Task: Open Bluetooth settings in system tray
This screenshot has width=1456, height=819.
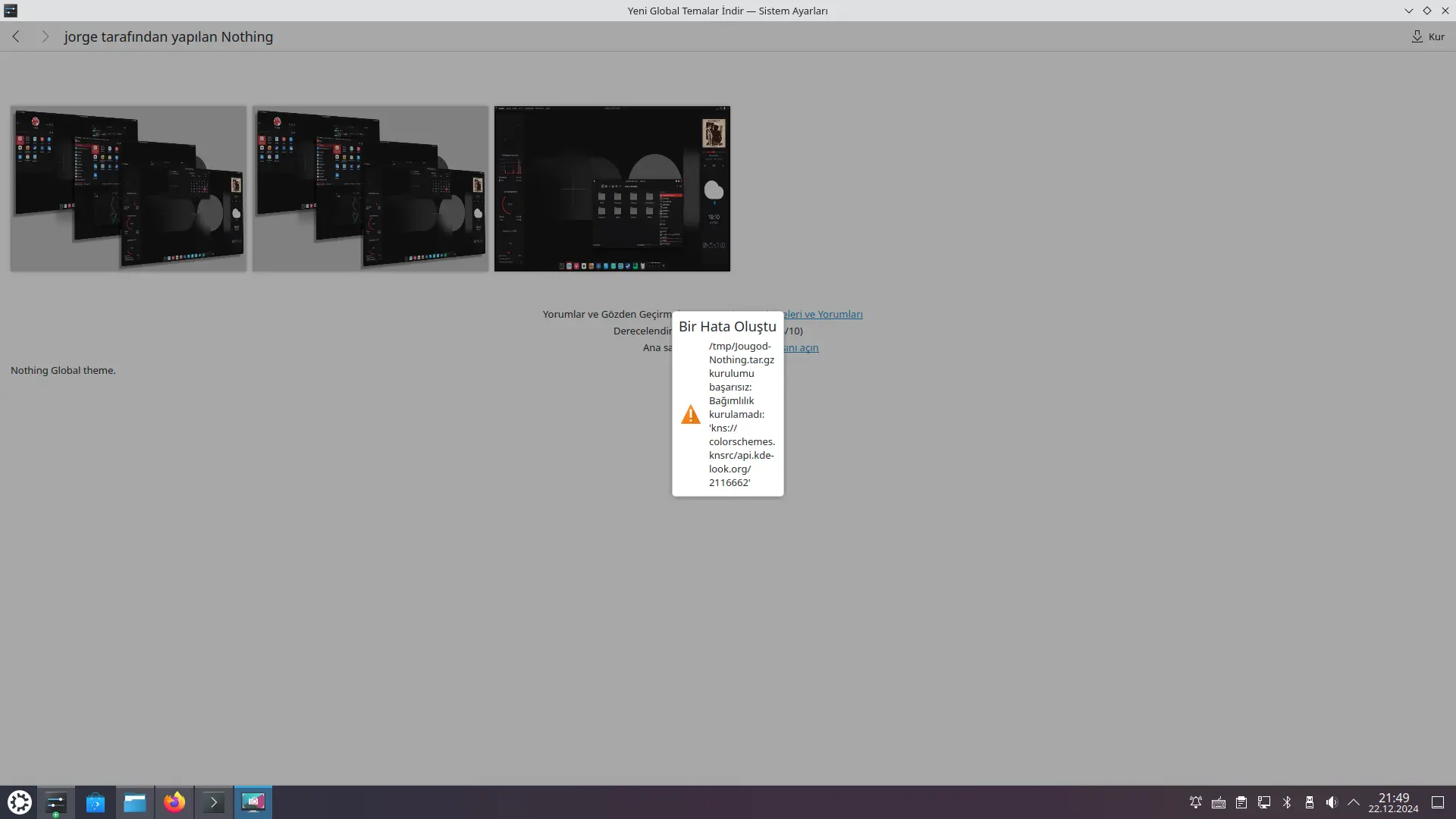Action: (x=1287, y=802)
